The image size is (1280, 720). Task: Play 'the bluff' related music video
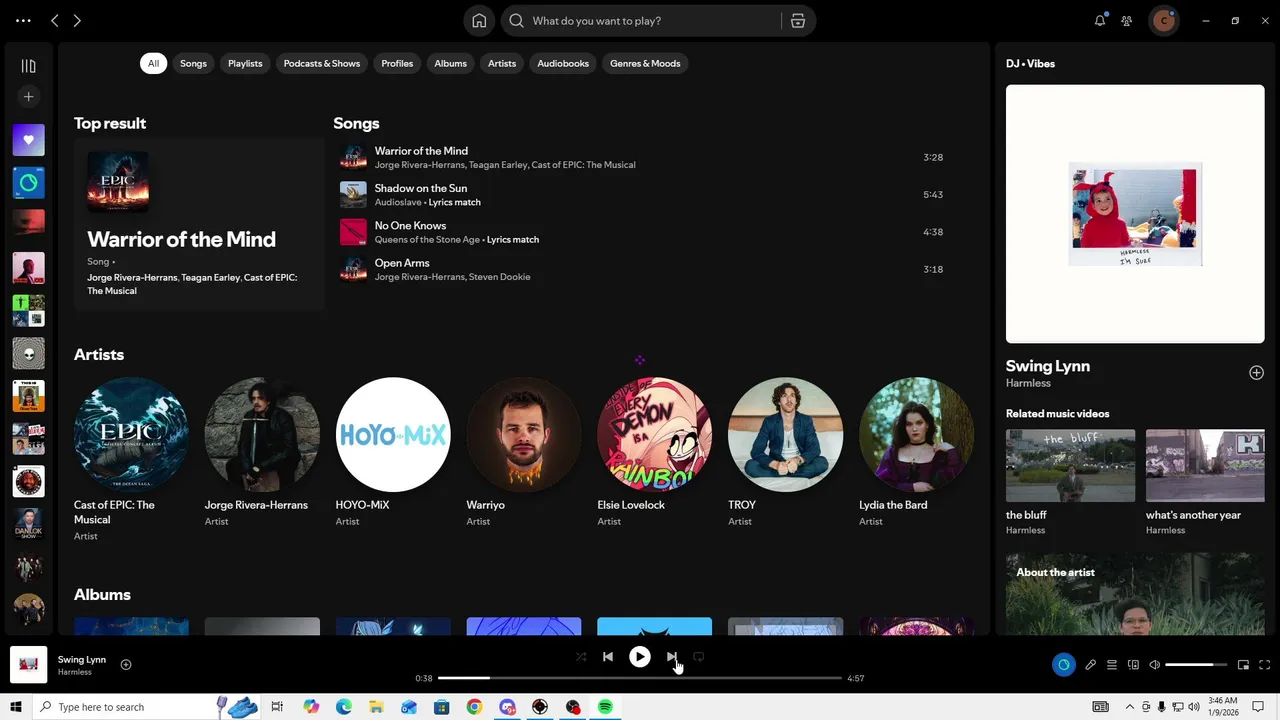pos(1070,466)
